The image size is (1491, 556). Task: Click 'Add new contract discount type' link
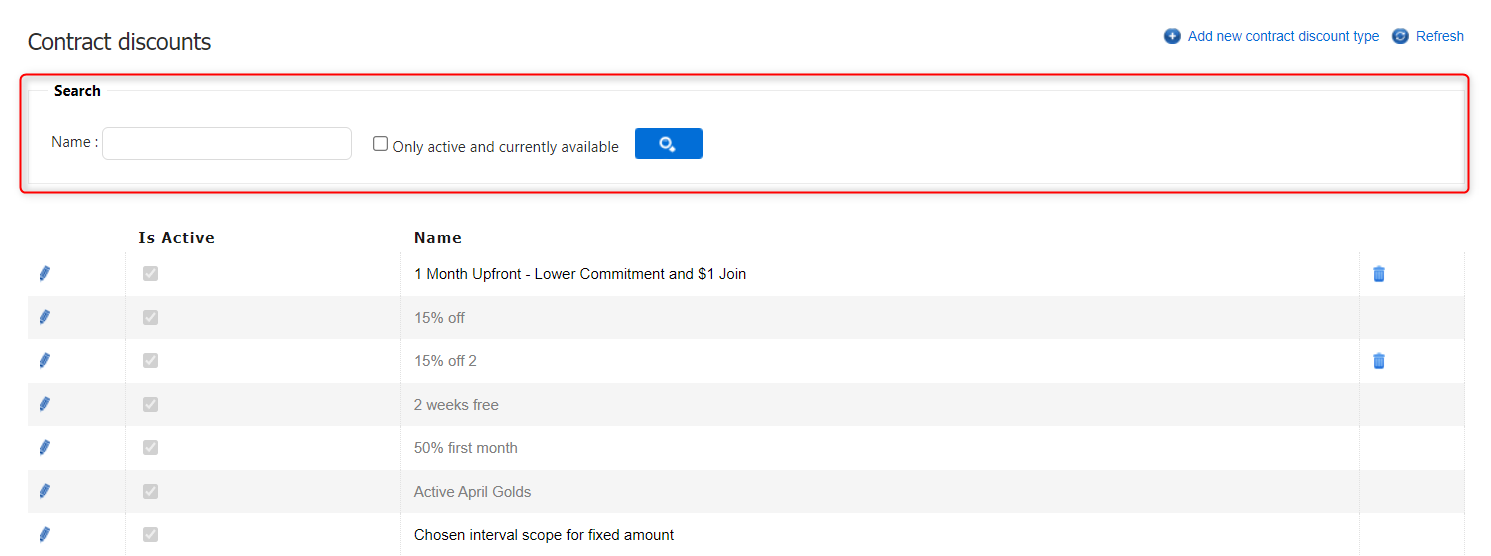click(1283, 36)
